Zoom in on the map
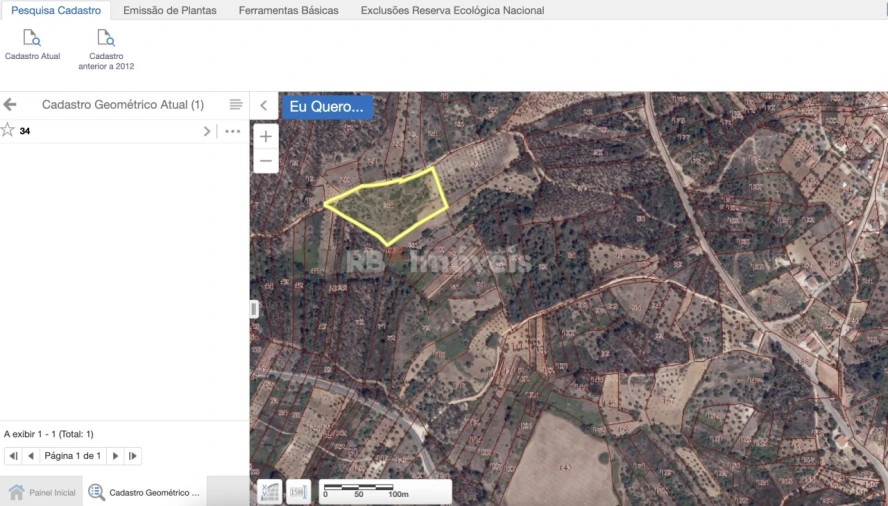The width and height of the screenshot is (888, 506). point(266,137)
